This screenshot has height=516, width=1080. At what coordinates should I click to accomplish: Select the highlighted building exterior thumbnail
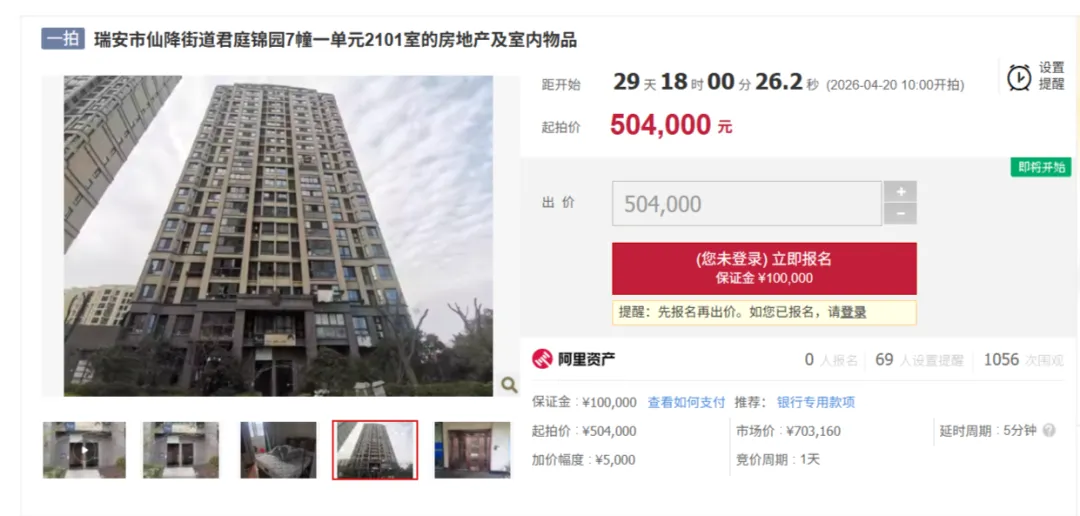375,450
